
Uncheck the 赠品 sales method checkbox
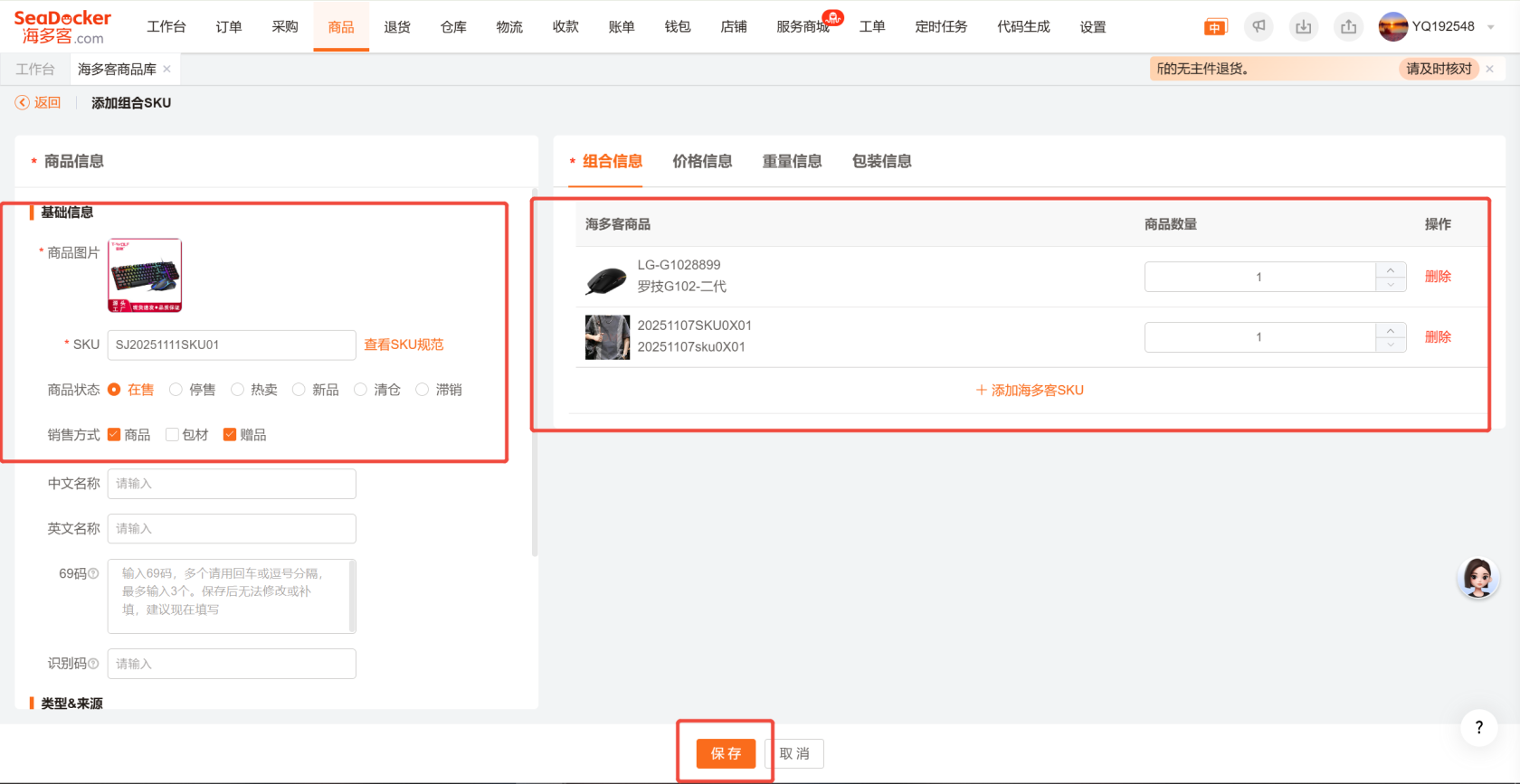(x=230, y=435)
